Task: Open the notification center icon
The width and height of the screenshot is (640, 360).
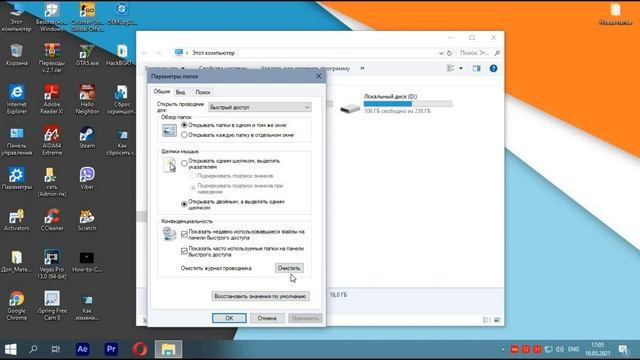Action: (x=623, y=349)
